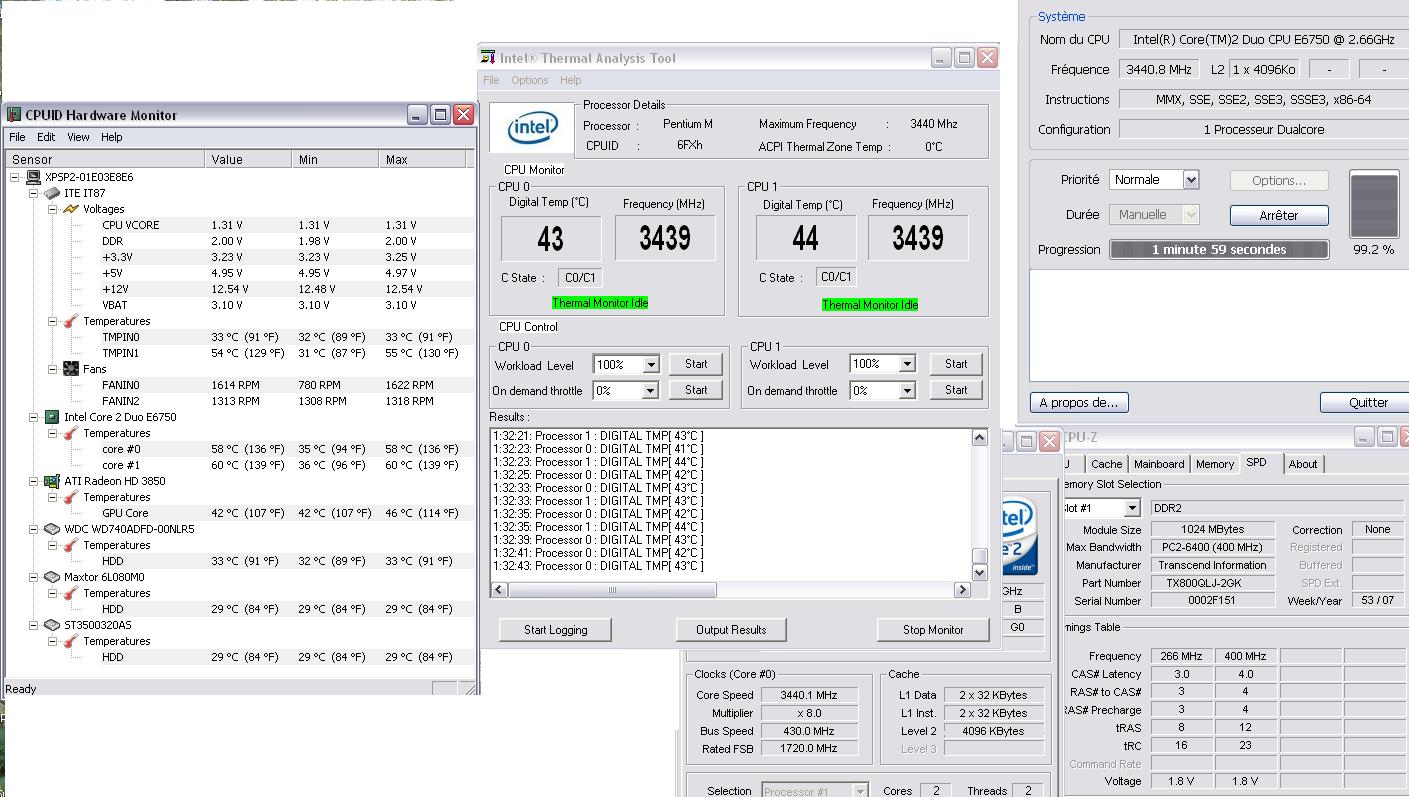The height and width of the screenshot is (797, 1409).
Task: Click the Intel logo in Thermal Analysis Tool
Action: [532, 128]
